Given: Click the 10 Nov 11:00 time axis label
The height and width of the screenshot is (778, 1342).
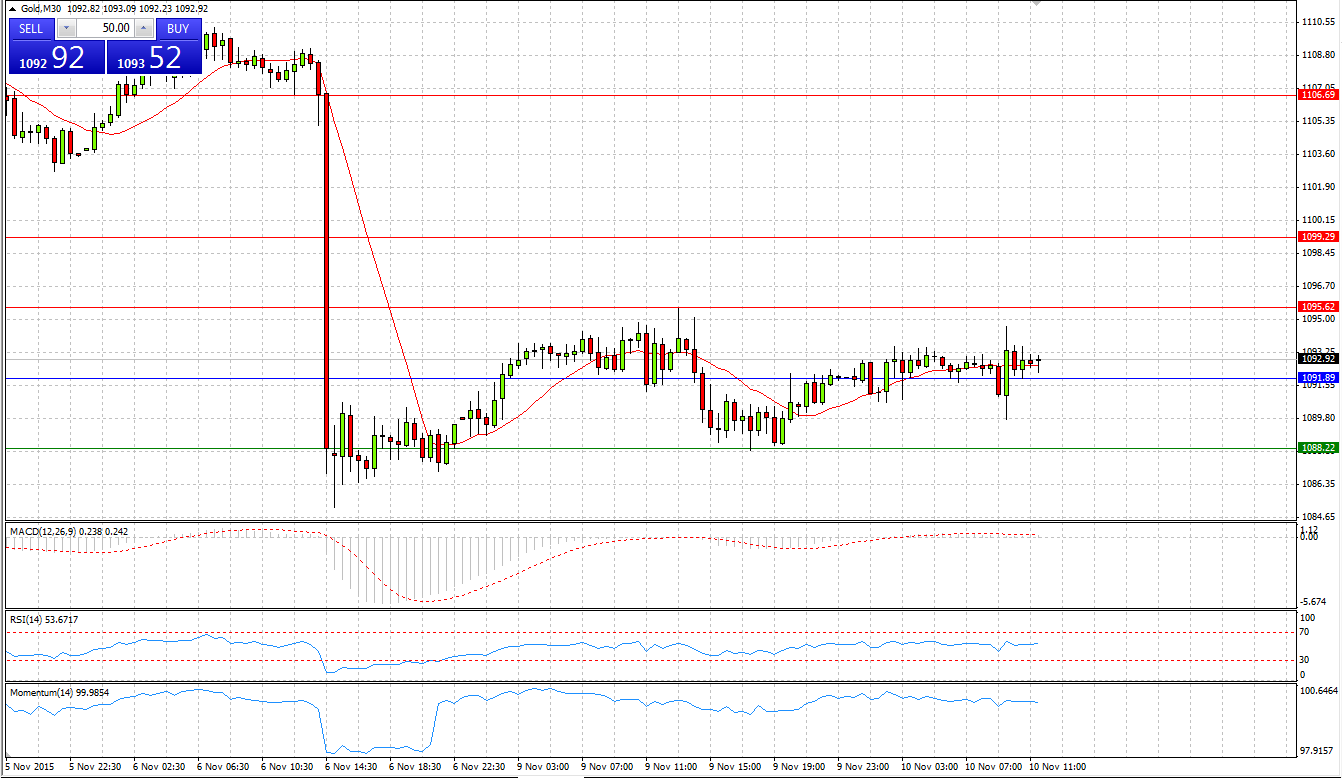Looking at the screenshot, I should (1059, 767).
